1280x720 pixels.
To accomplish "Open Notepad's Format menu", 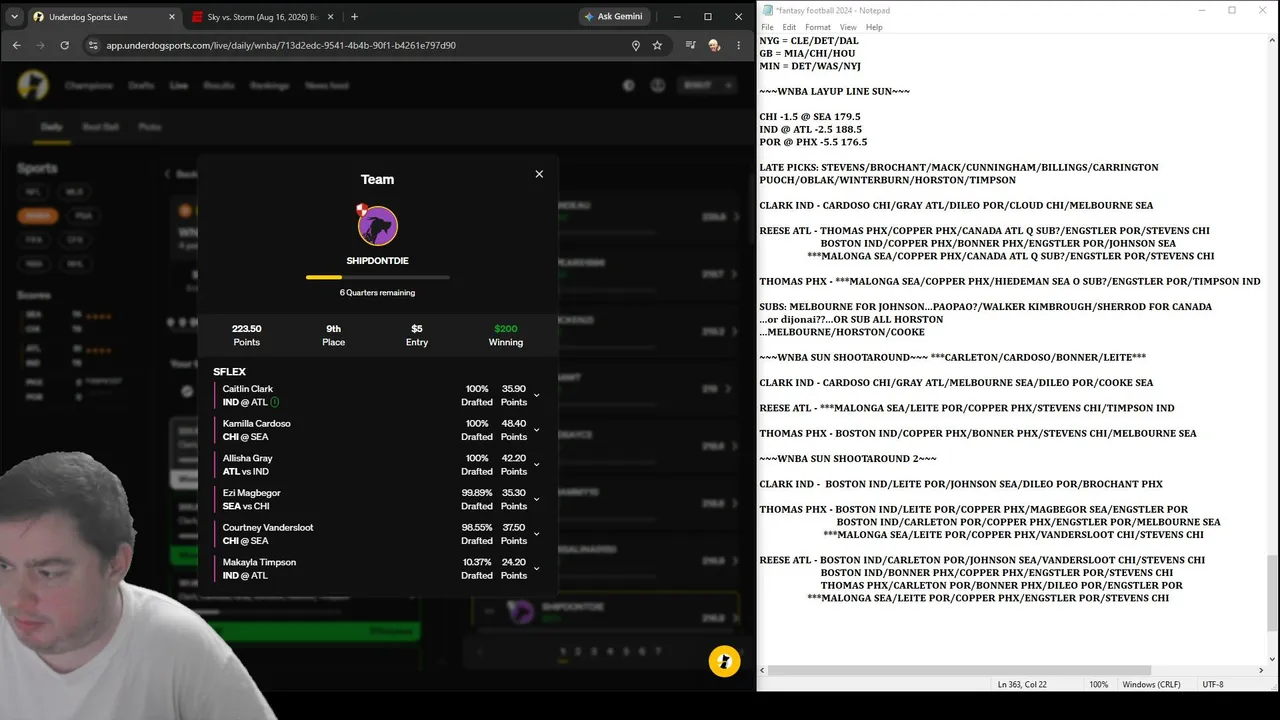I will point(818,27).
